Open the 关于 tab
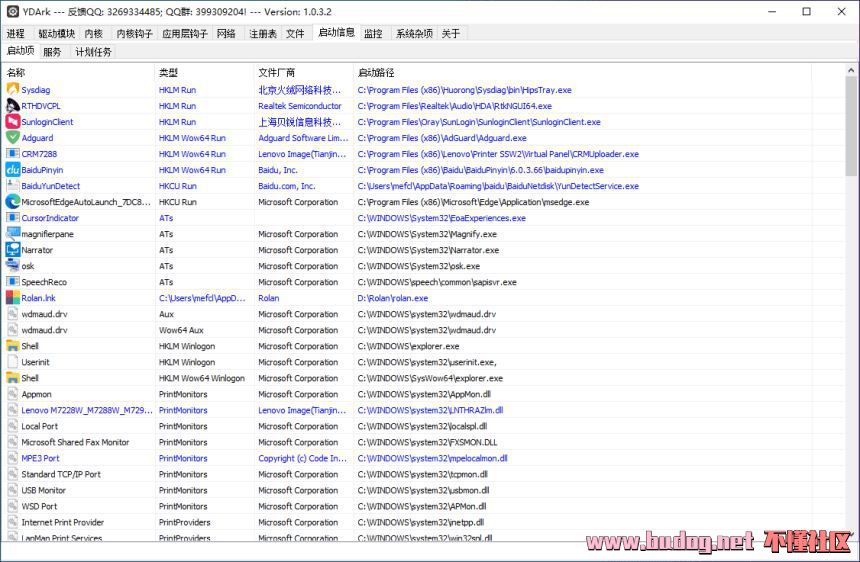This screenshot has height=562, width=860. tap(451, 34)
